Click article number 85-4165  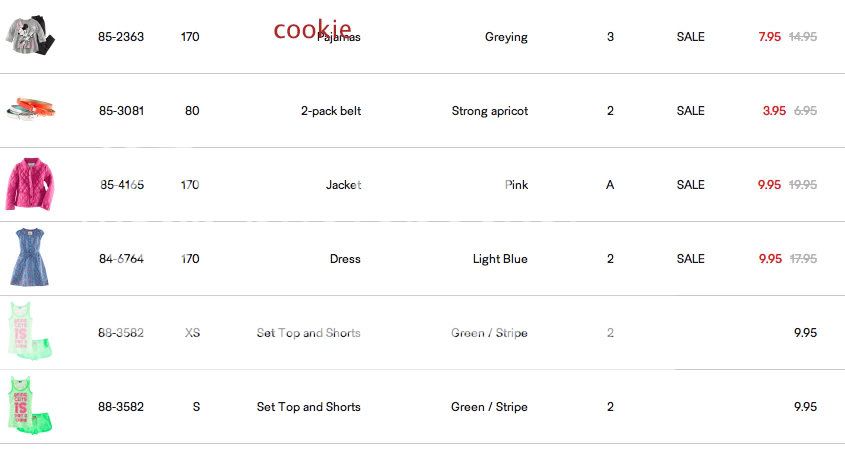[x=122, y=185]
